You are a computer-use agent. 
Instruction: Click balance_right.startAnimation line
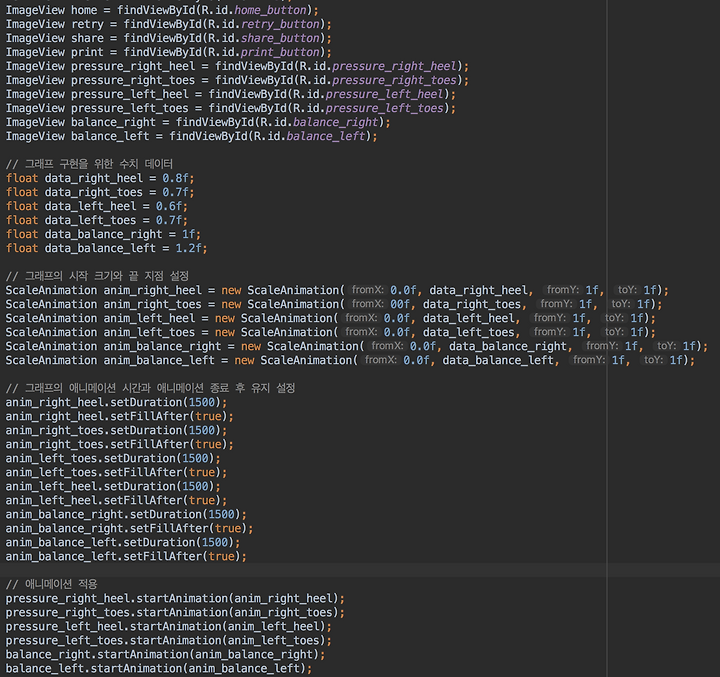pyautogui.click(x=165, y=654)
